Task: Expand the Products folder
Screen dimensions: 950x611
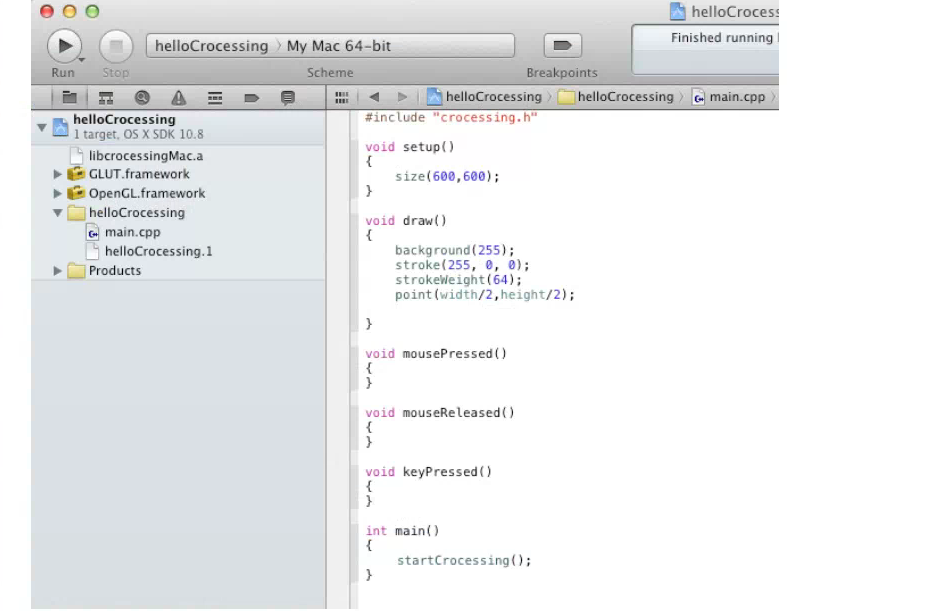Action: tap(58, 271)
